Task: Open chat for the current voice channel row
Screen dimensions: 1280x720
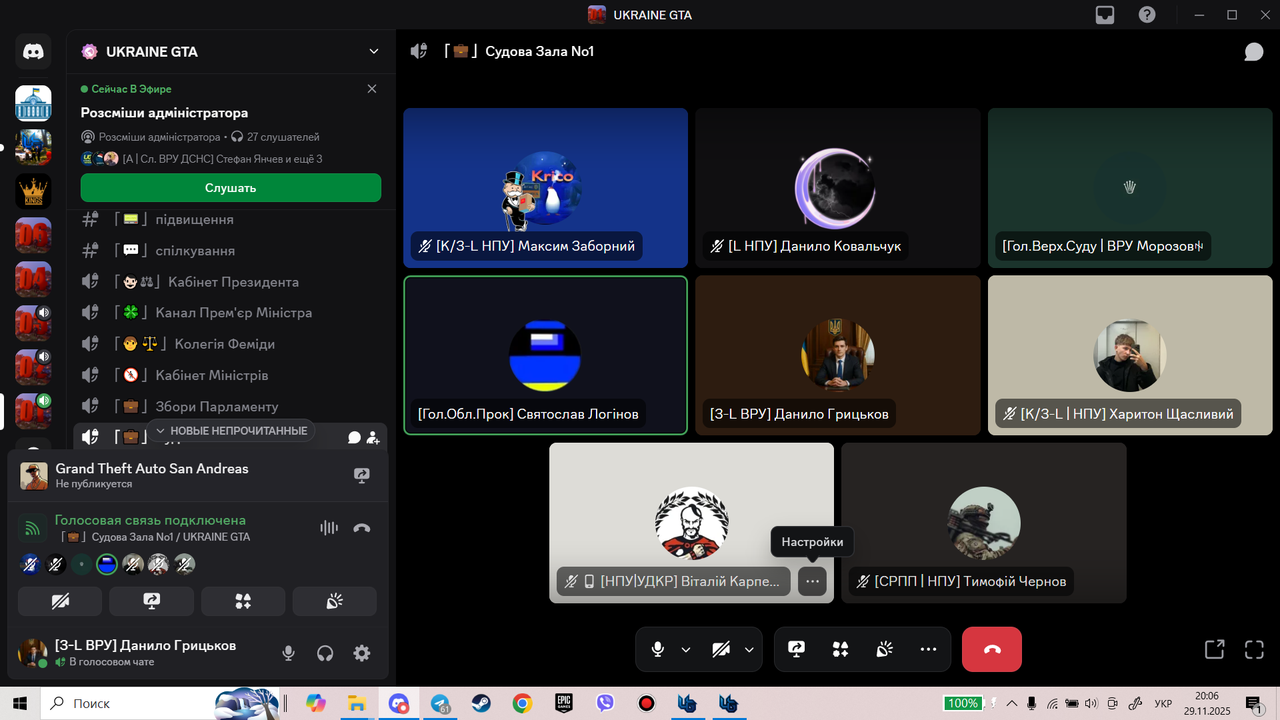Action: coord(354,437)
